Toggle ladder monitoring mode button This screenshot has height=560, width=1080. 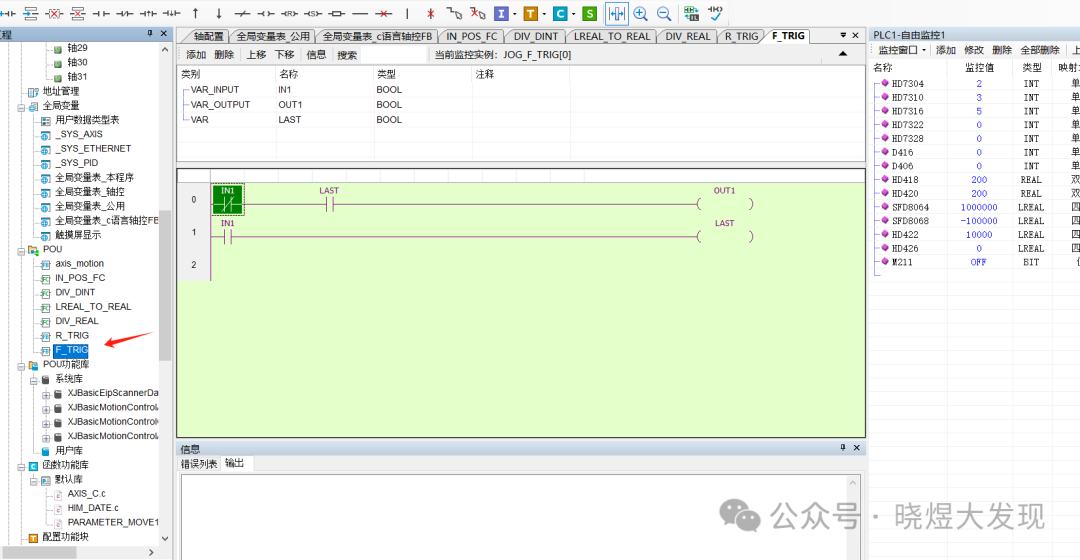click(x=616, y=13)
